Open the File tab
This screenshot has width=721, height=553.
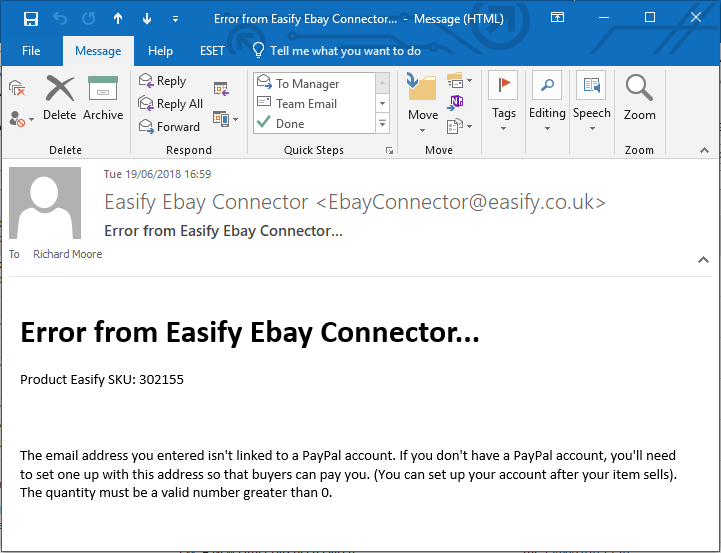point(31,51)
